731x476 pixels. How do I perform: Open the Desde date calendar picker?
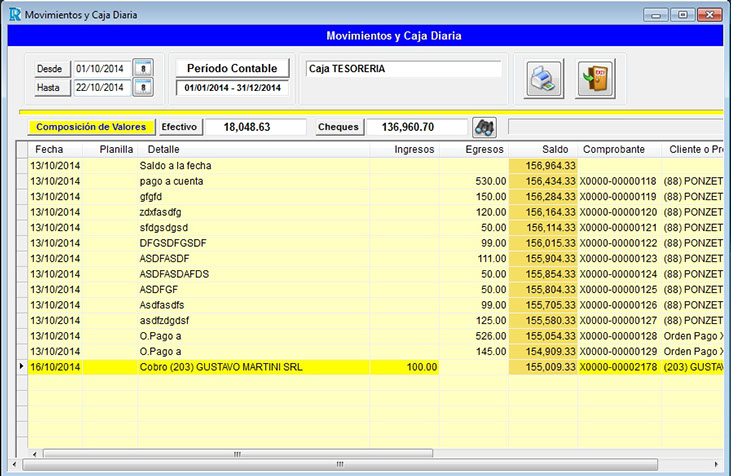[143, 69]
